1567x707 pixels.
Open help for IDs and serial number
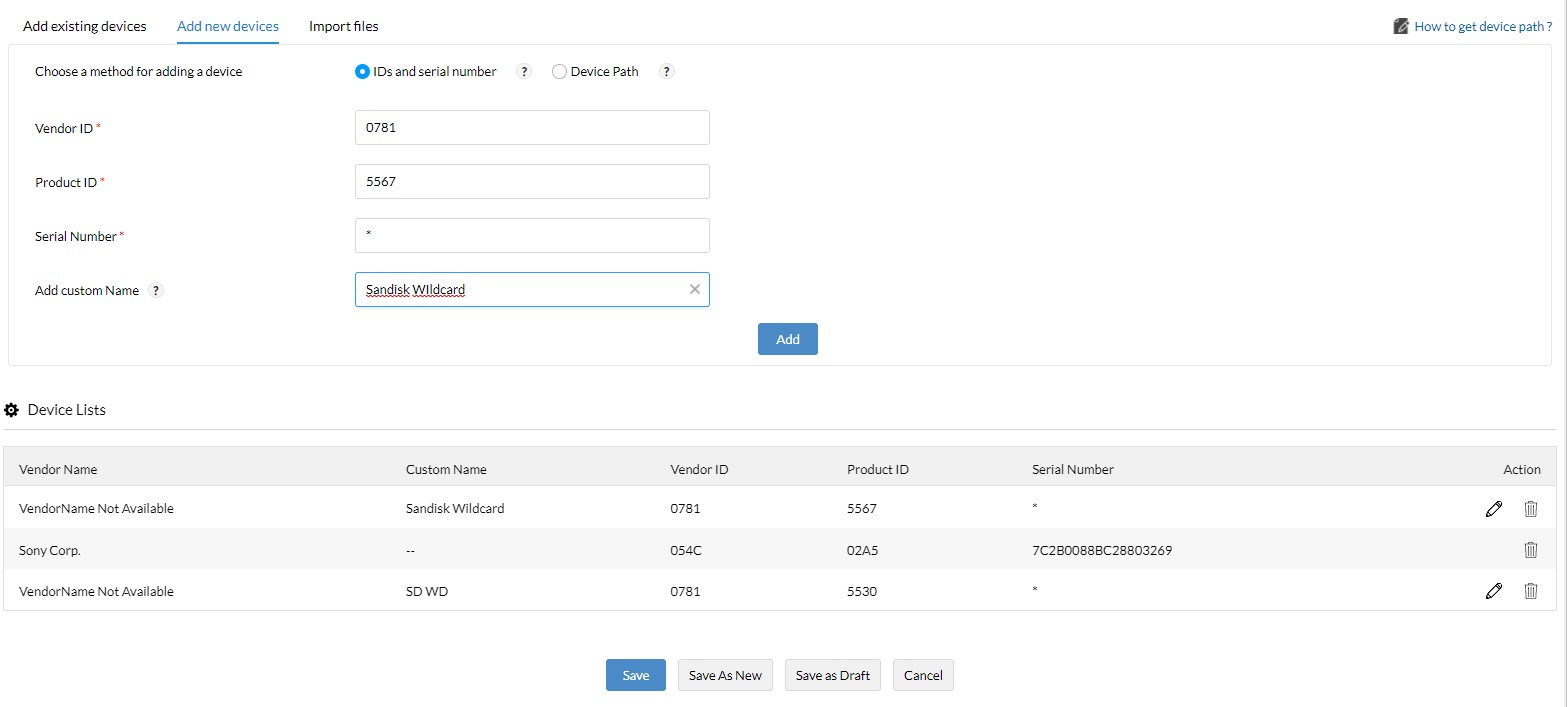pos(523,72)
